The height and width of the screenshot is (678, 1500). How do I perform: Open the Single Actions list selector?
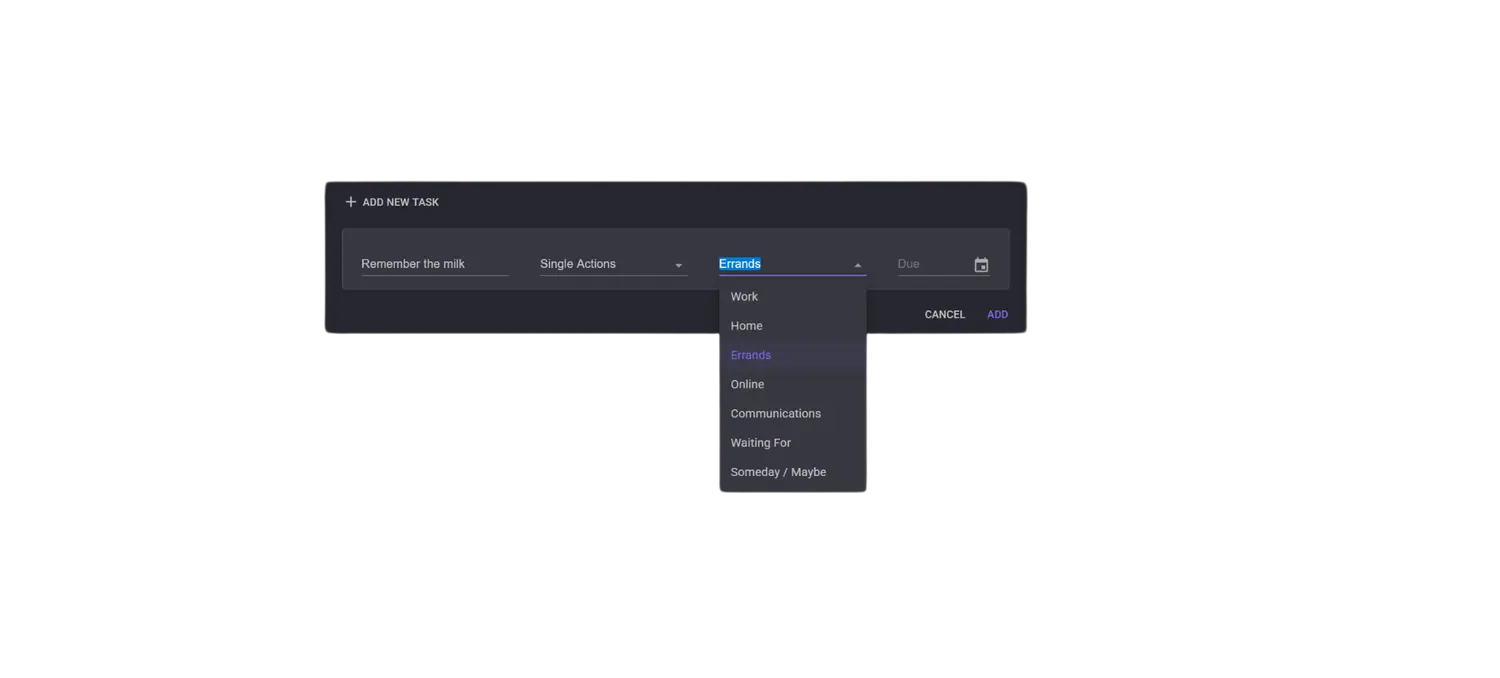click(x=600, y=263)
